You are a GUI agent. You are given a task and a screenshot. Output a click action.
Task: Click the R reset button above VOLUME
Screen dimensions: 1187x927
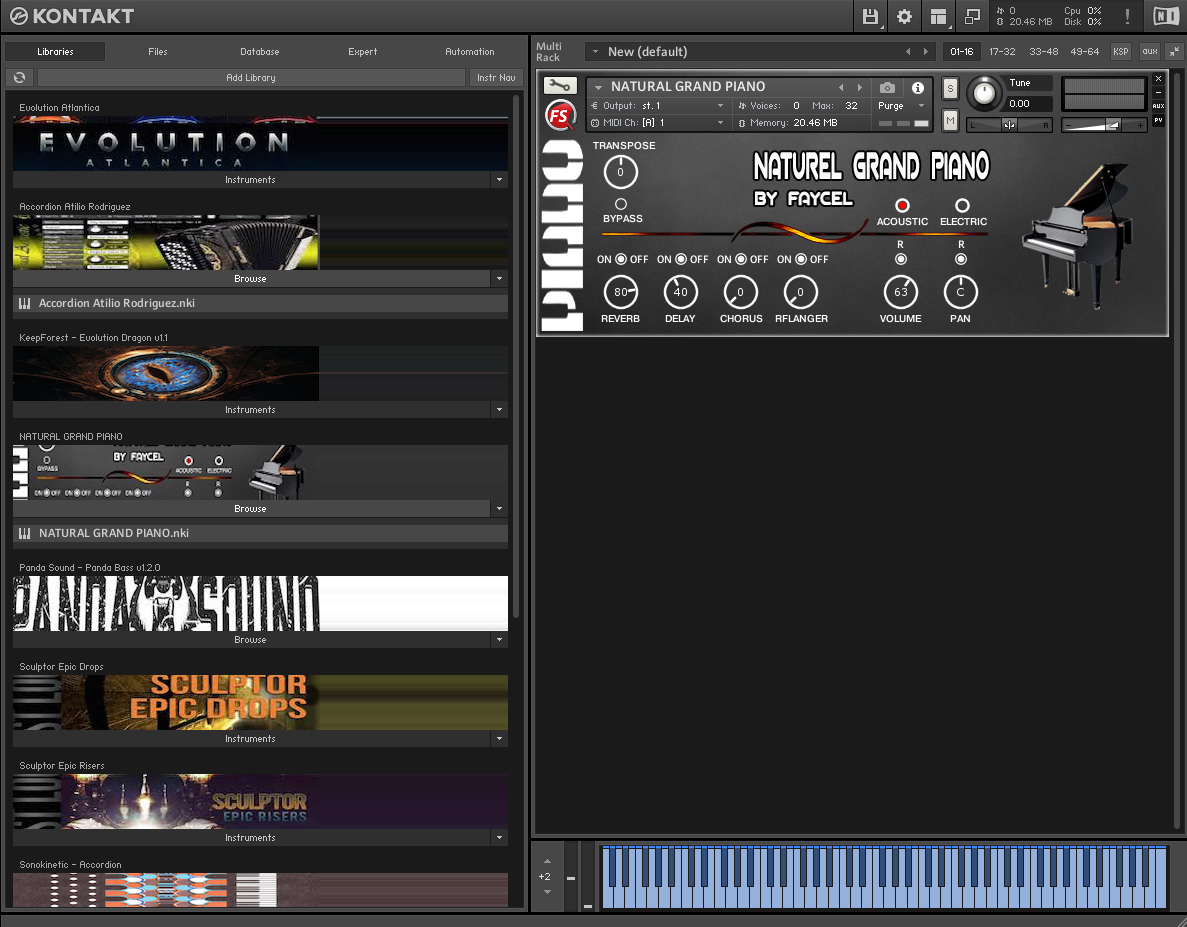901,259
